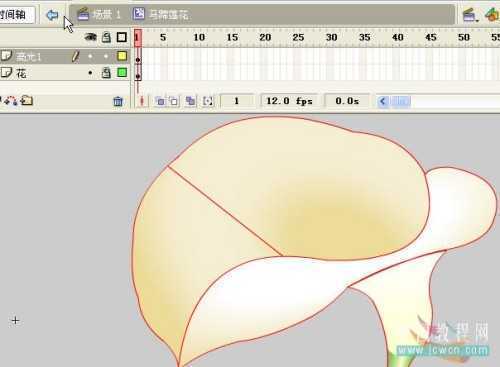
Task: Toggle the Onion Skin button
Action: coord(160,101)
